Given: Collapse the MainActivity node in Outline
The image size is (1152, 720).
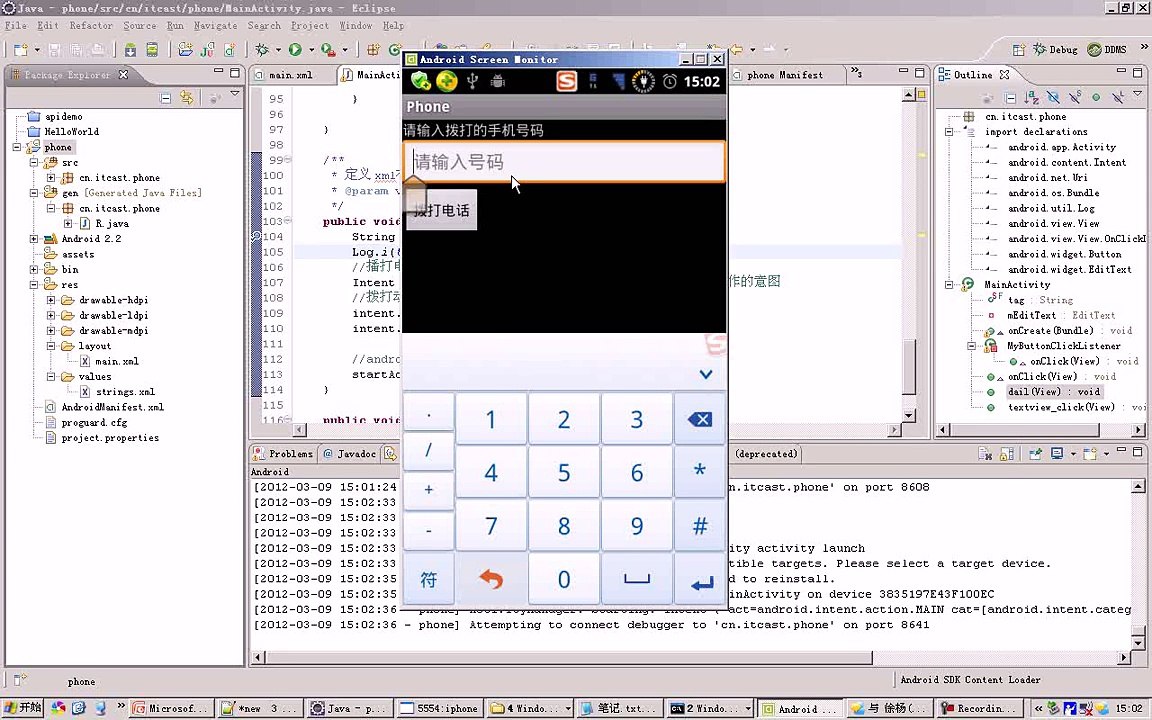Looking at the screenshot, I should (949, 284).
